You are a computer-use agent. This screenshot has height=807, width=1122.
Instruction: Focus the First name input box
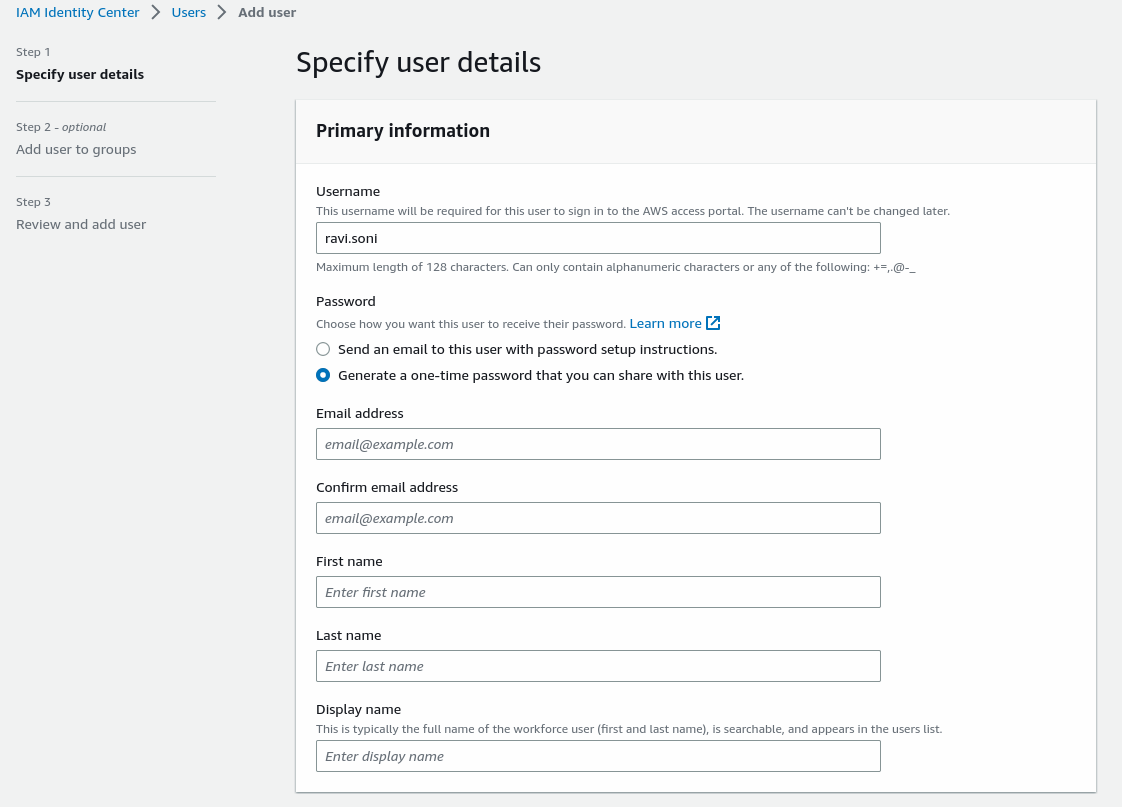point(598,592)
